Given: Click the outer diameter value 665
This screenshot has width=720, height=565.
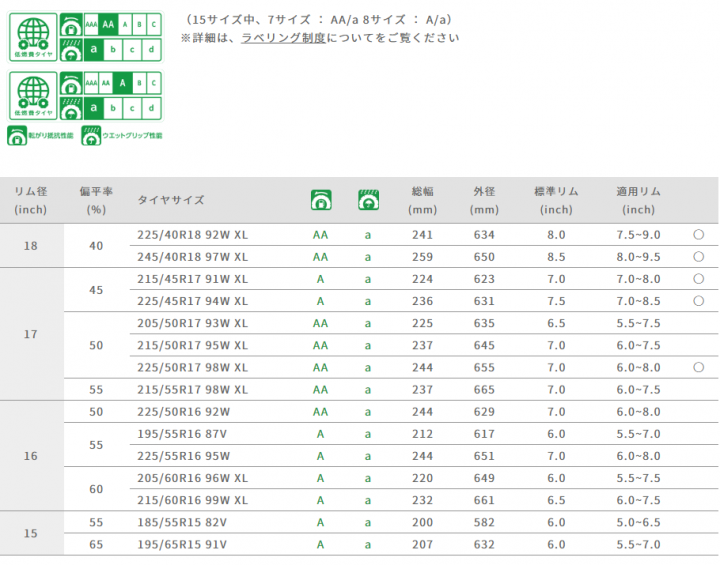Looking at the screenshot, I should 484,390.
